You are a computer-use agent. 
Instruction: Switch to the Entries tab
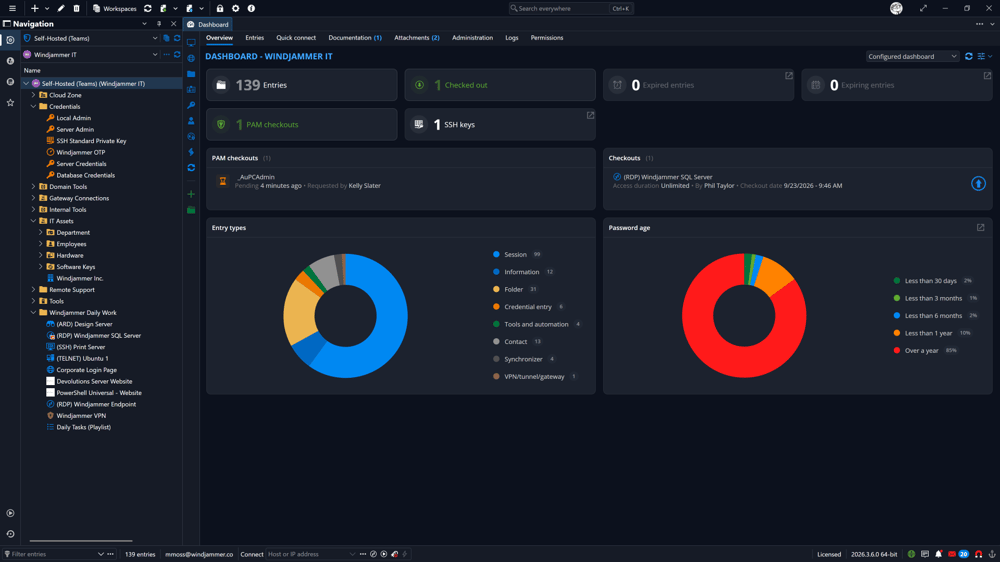click(x=254, y=38)
